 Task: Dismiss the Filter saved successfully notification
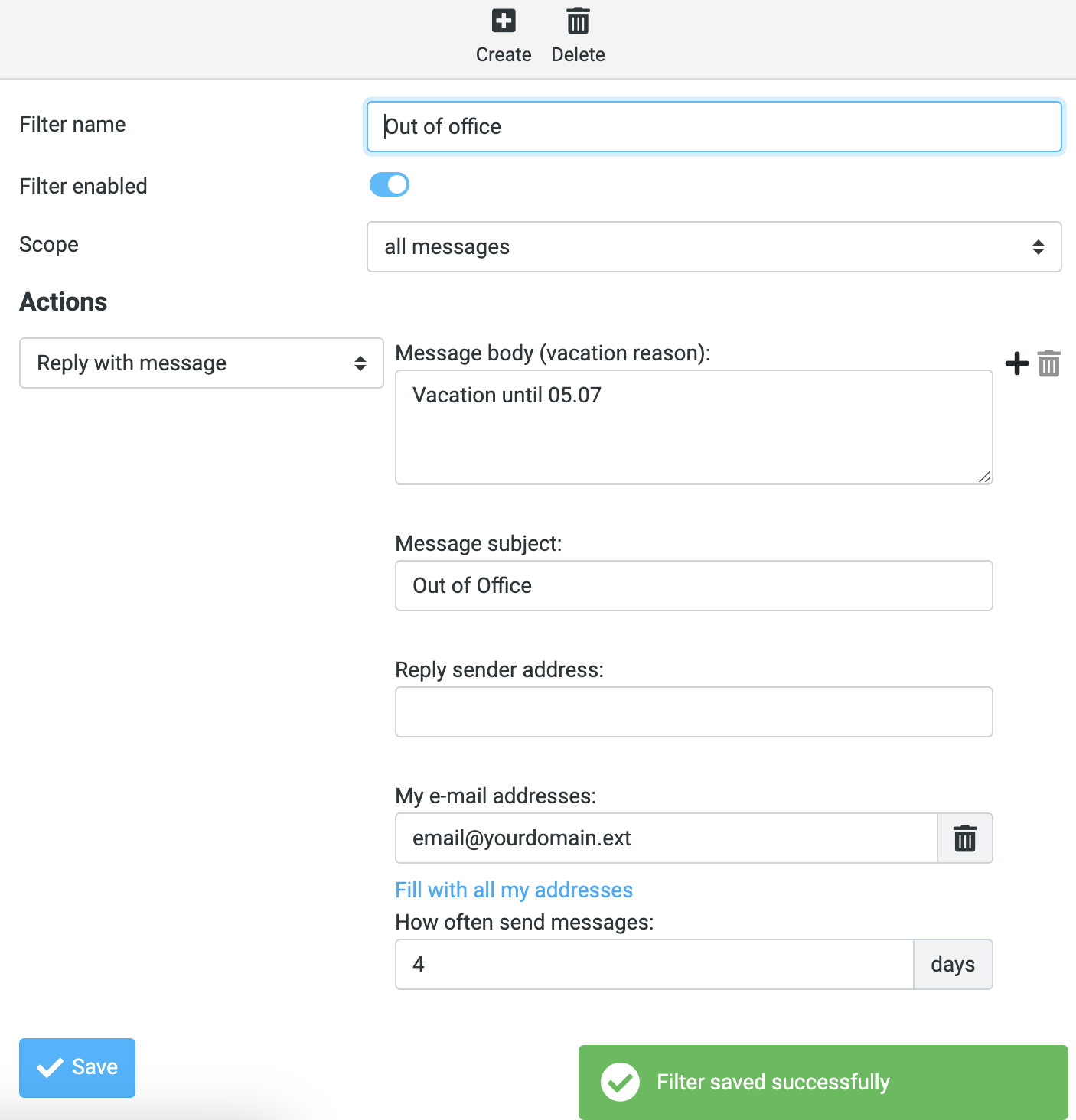point(823,1083)
